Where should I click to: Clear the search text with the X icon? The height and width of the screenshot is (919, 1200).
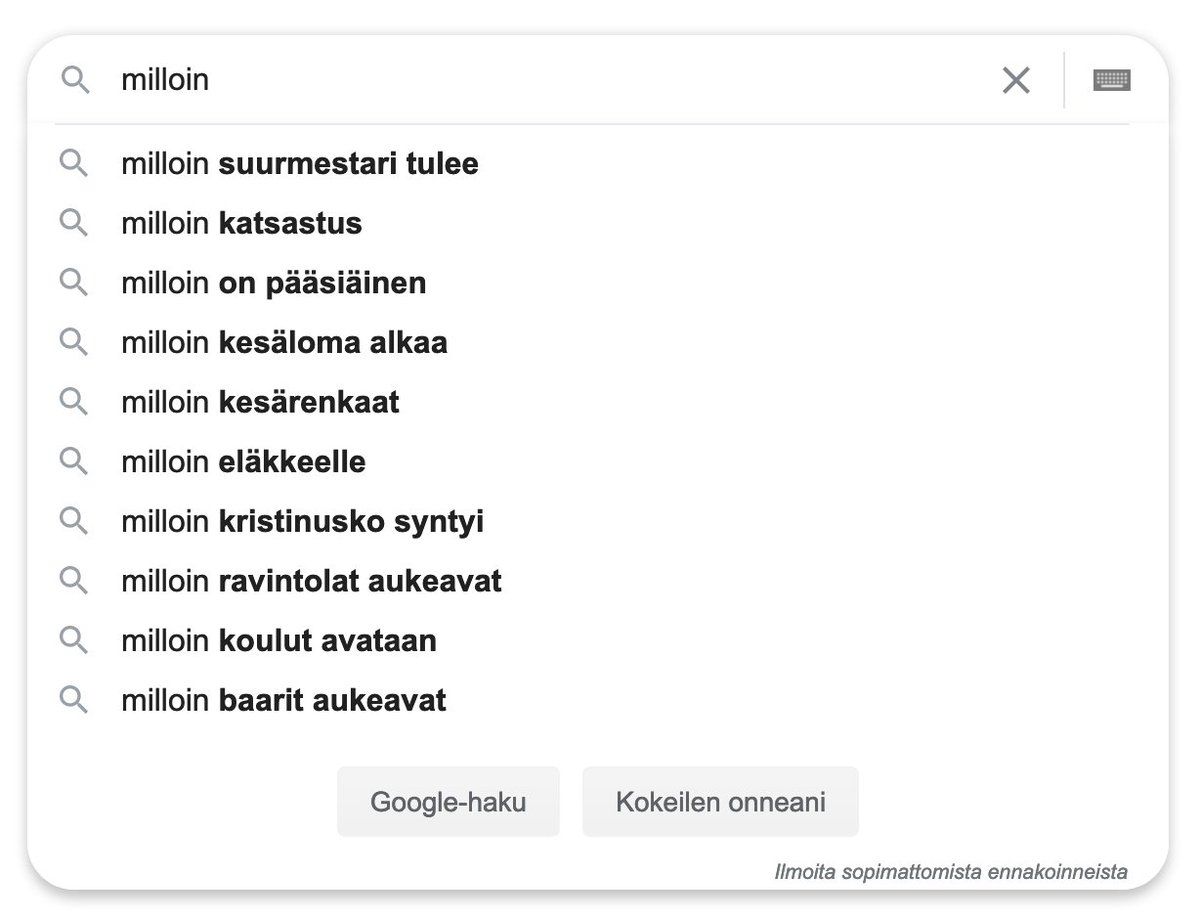[x=1016, y=80]
